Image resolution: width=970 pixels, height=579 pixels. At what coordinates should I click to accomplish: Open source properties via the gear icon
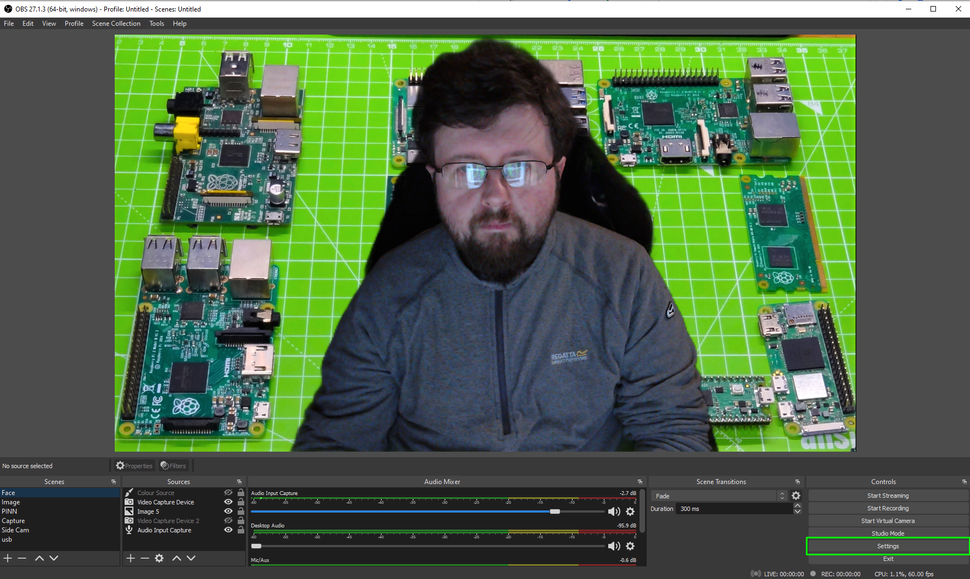click(158, 558)
